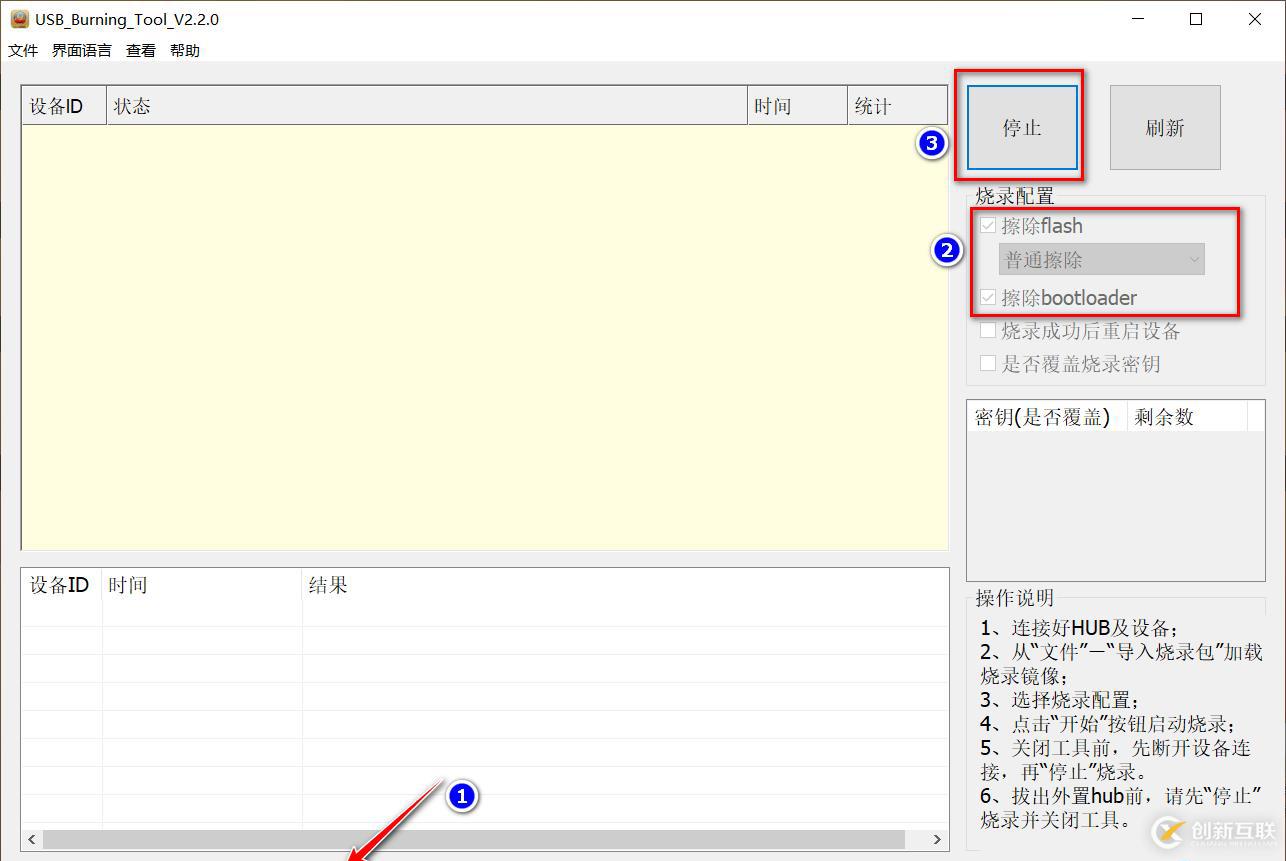Click instruction text 3、选择烧录配置
The height and width of the screenshot is (861, 1286).
(x=1060, y=700)
